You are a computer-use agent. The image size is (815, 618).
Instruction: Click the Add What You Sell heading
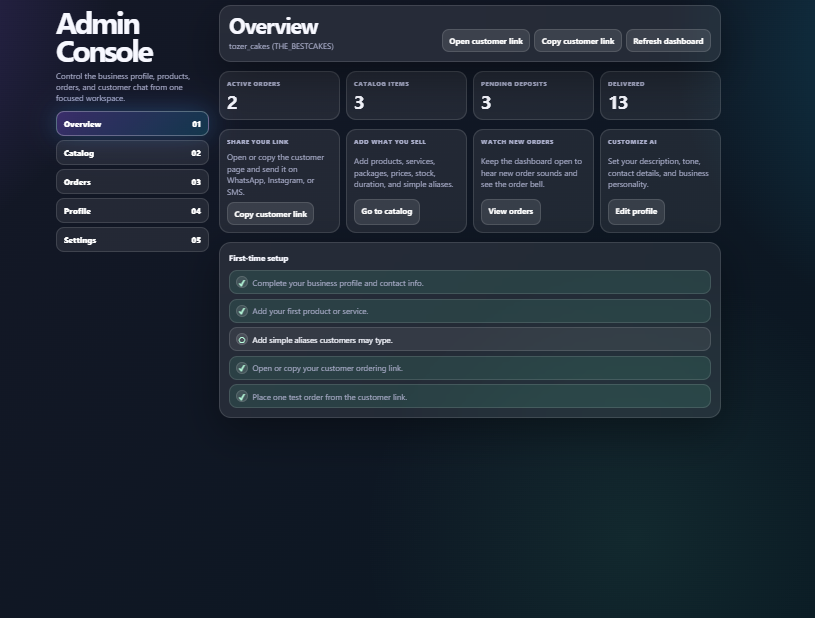[390, 142]
